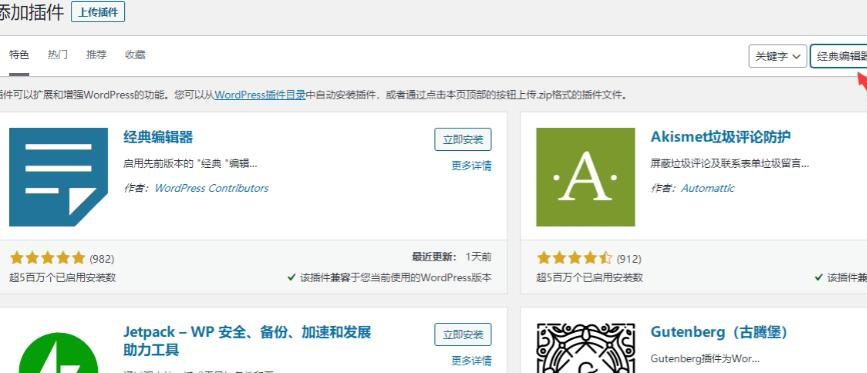Click the 上传插件 button

point(98,12)
